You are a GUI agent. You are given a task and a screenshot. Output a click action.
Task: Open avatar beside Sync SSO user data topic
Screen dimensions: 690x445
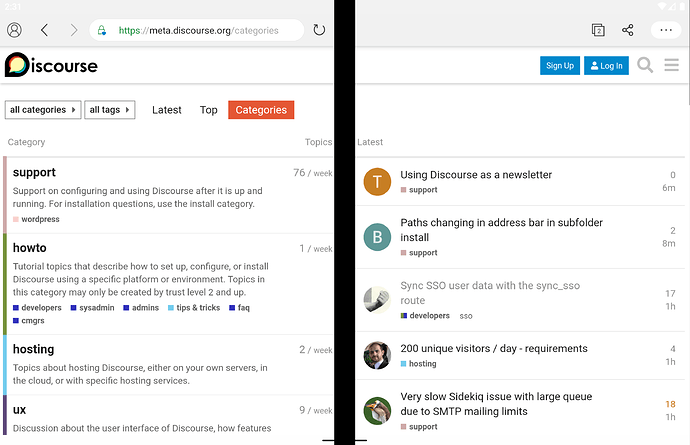377,300
